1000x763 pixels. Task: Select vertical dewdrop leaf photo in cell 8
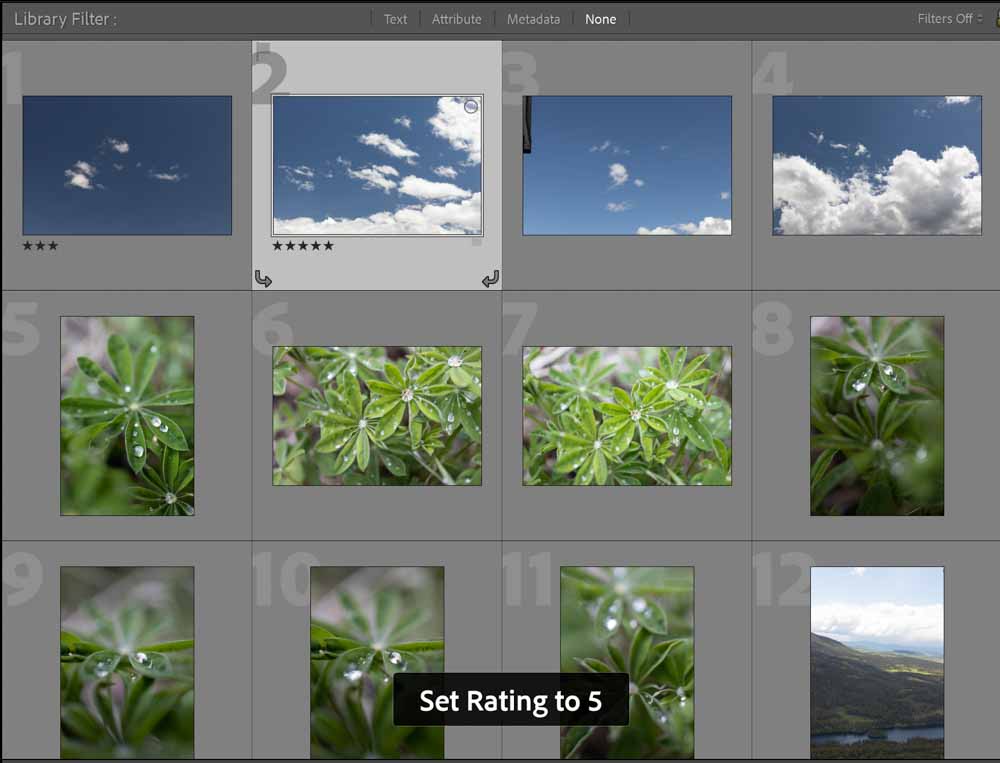click(x=877, y=416)
